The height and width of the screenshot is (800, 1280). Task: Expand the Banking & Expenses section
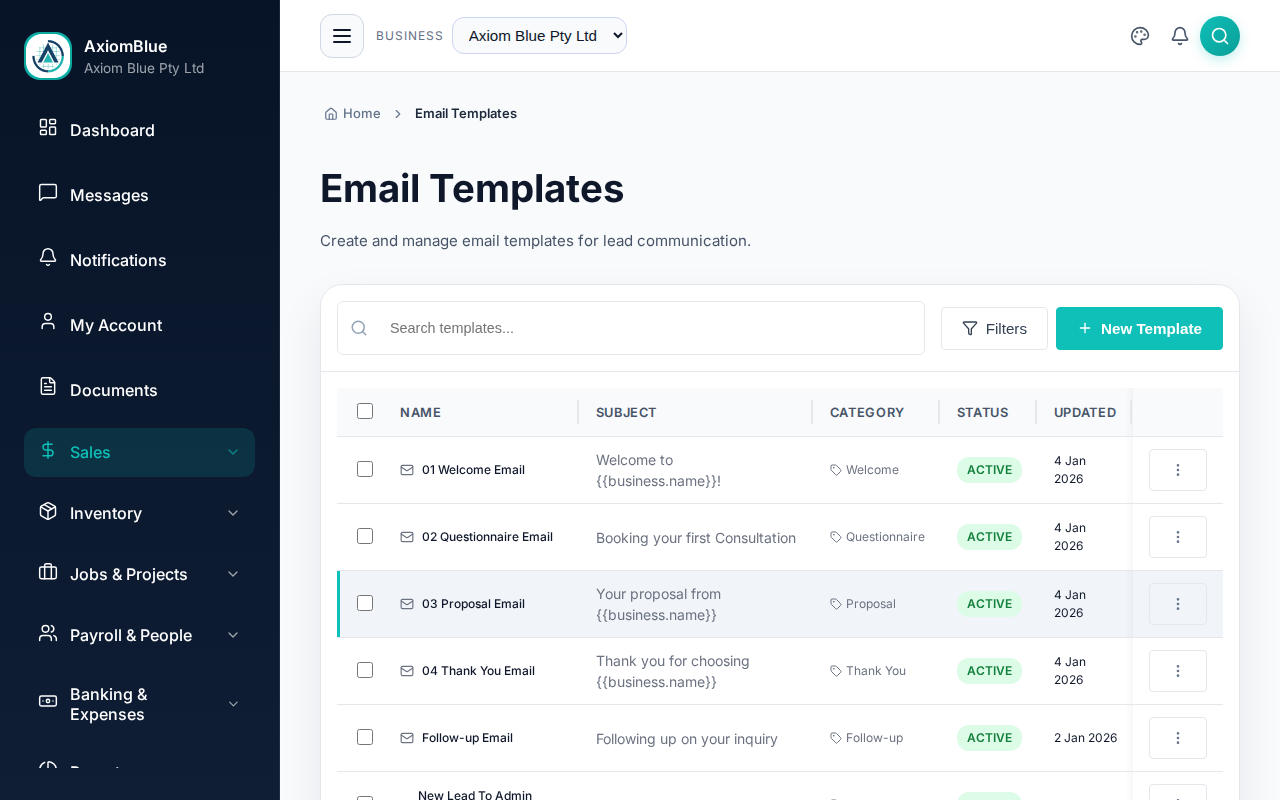139,704
